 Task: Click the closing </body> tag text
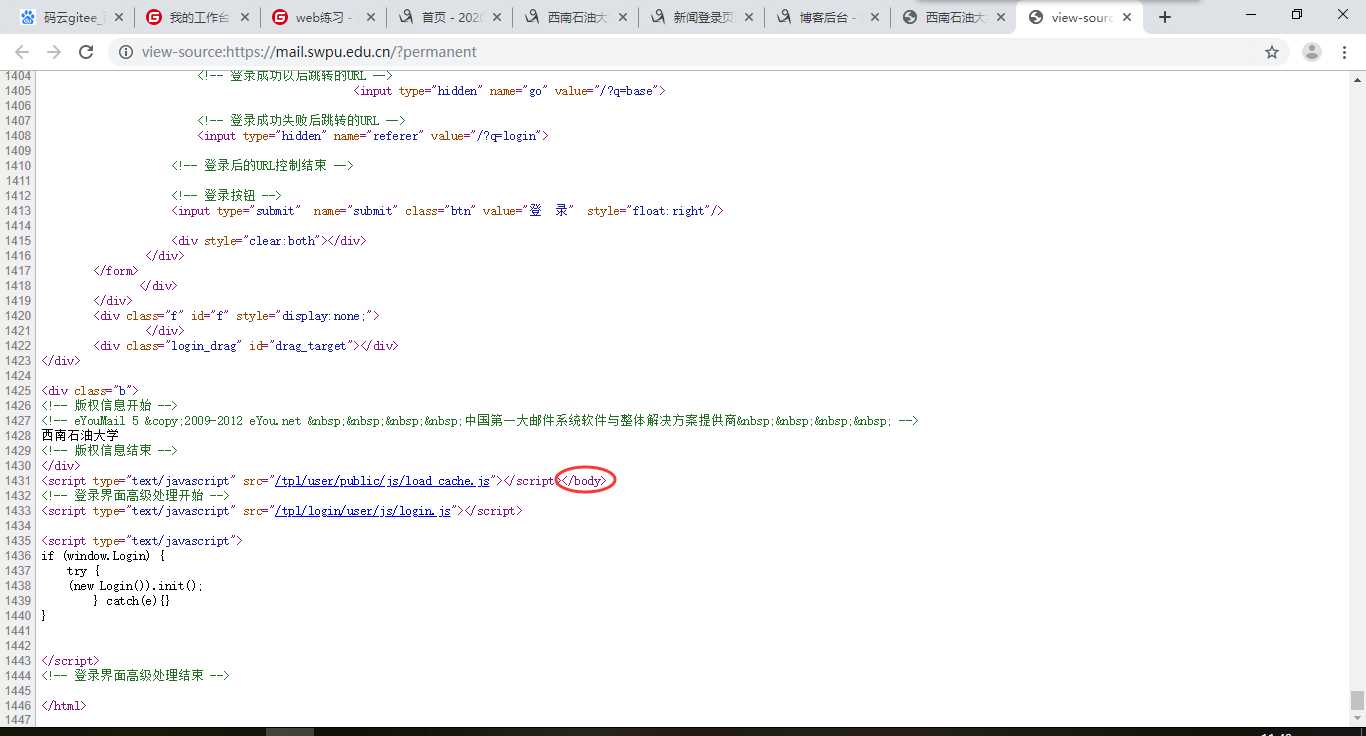[582, 481]
